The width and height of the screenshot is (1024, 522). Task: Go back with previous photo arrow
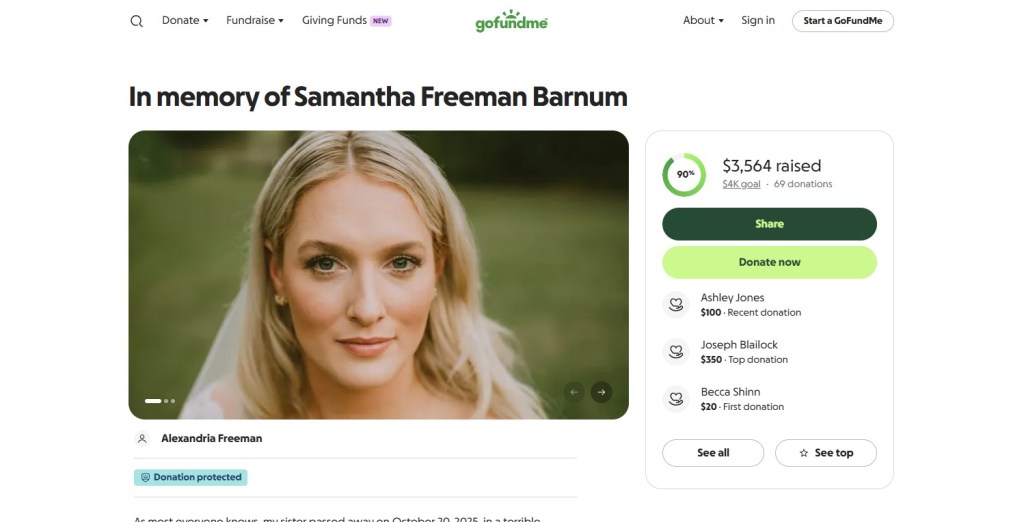tap(574, 392)
